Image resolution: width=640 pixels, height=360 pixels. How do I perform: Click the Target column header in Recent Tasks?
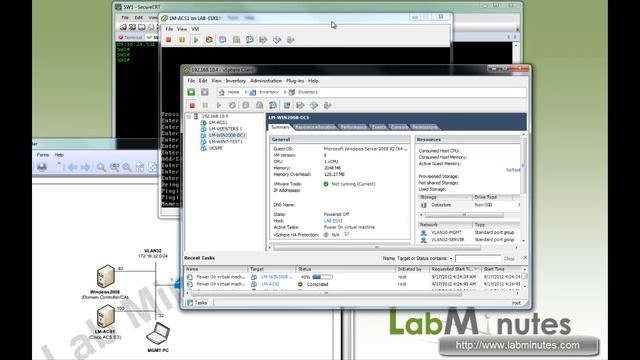click(x=272, y=269)
